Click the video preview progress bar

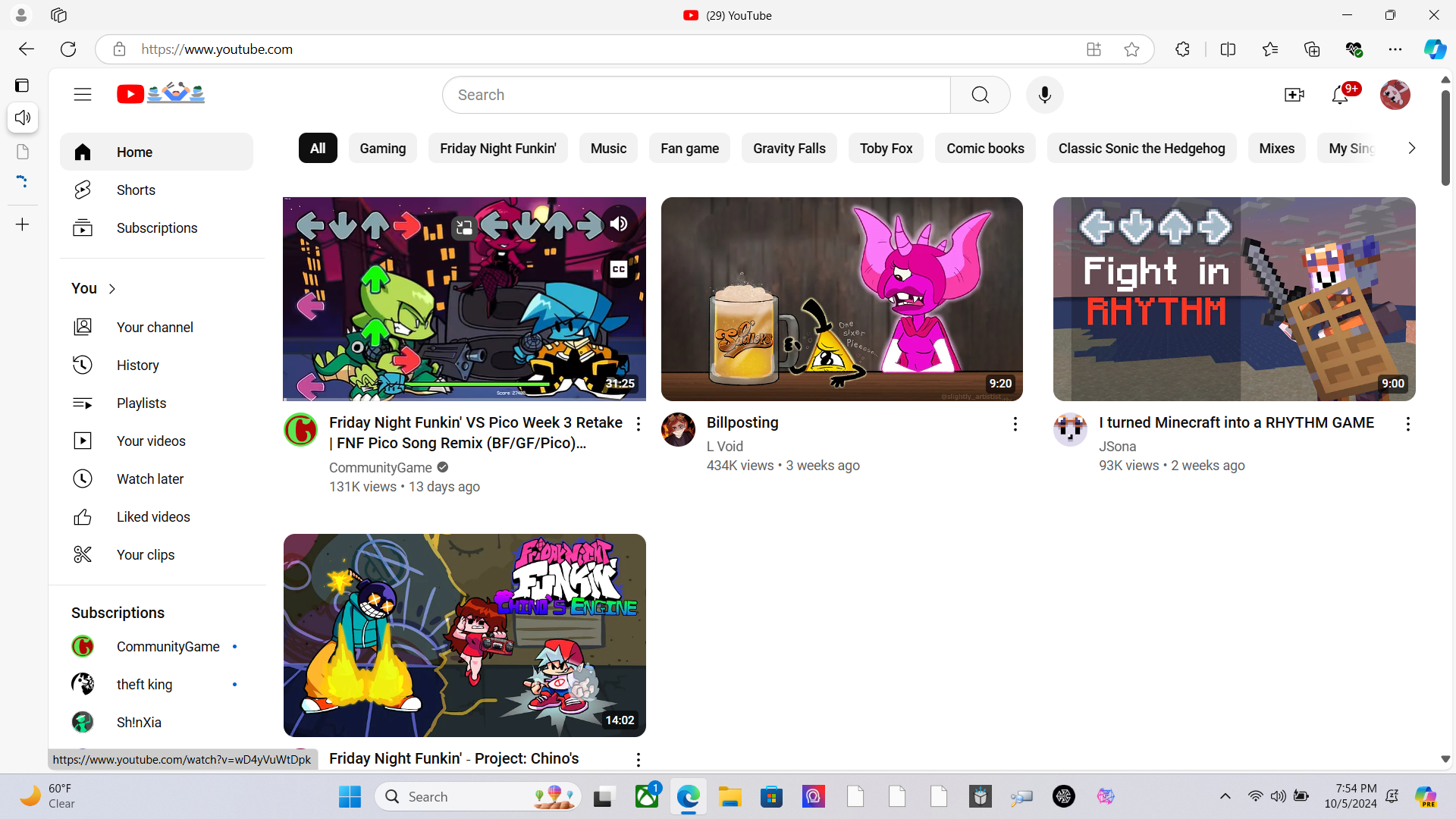click(464, 399)
